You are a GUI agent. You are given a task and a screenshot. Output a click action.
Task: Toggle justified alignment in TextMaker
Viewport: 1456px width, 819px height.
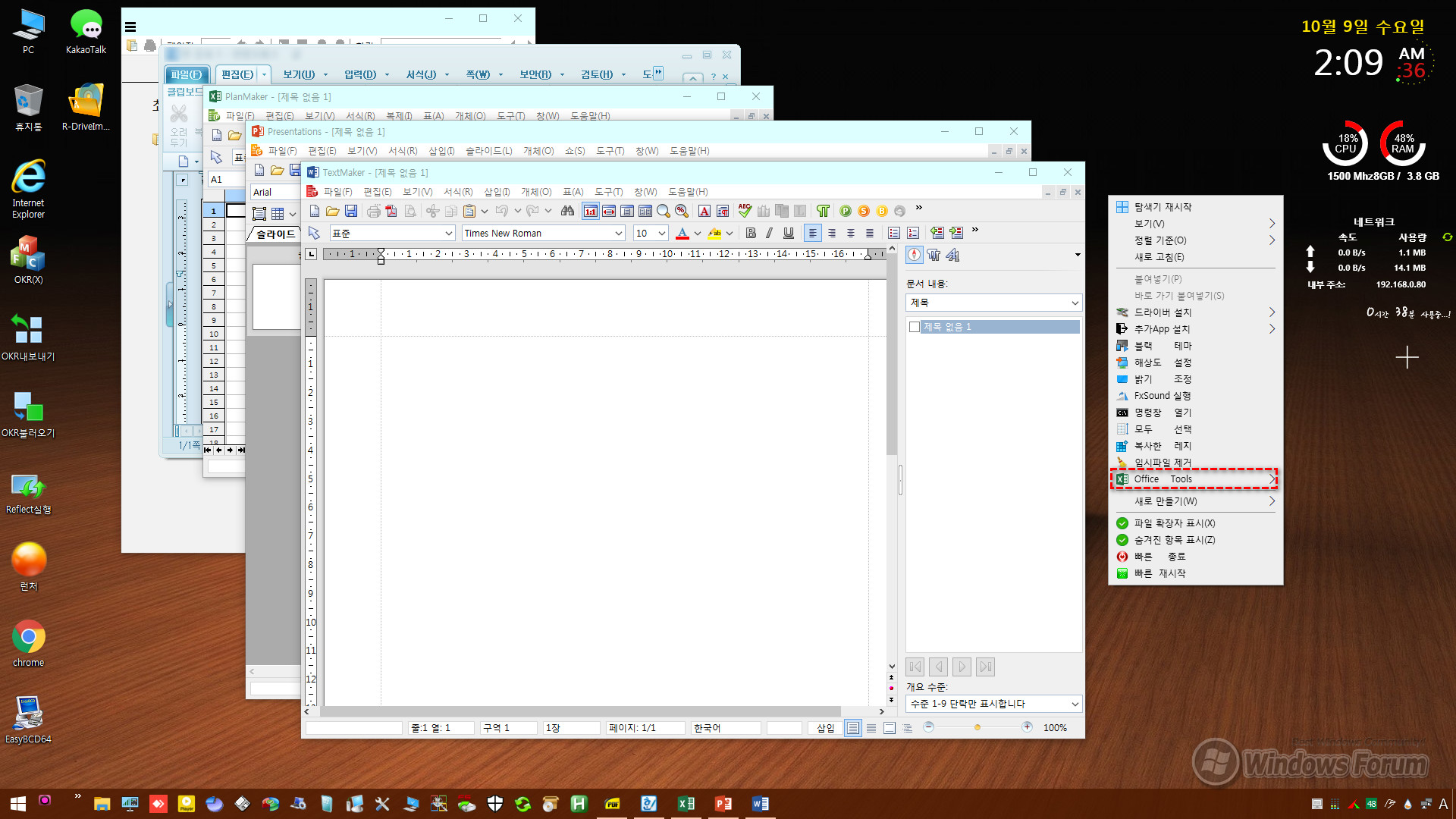pos(870,234)
